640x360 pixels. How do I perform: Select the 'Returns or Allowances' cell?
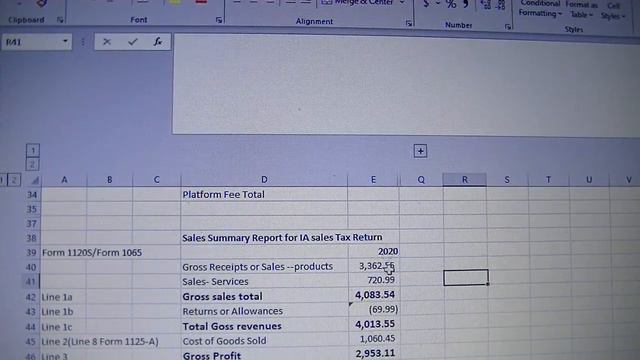(264, 311)
